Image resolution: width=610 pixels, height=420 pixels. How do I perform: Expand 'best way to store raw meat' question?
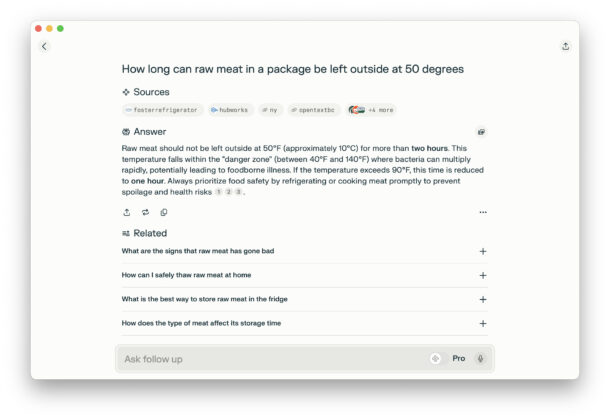[x=483, y=299]
